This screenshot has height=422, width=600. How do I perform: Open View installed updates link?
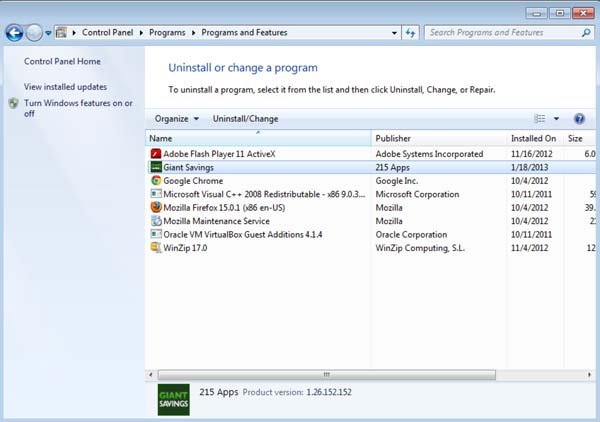pyautogui.click(x=65, y=87)
